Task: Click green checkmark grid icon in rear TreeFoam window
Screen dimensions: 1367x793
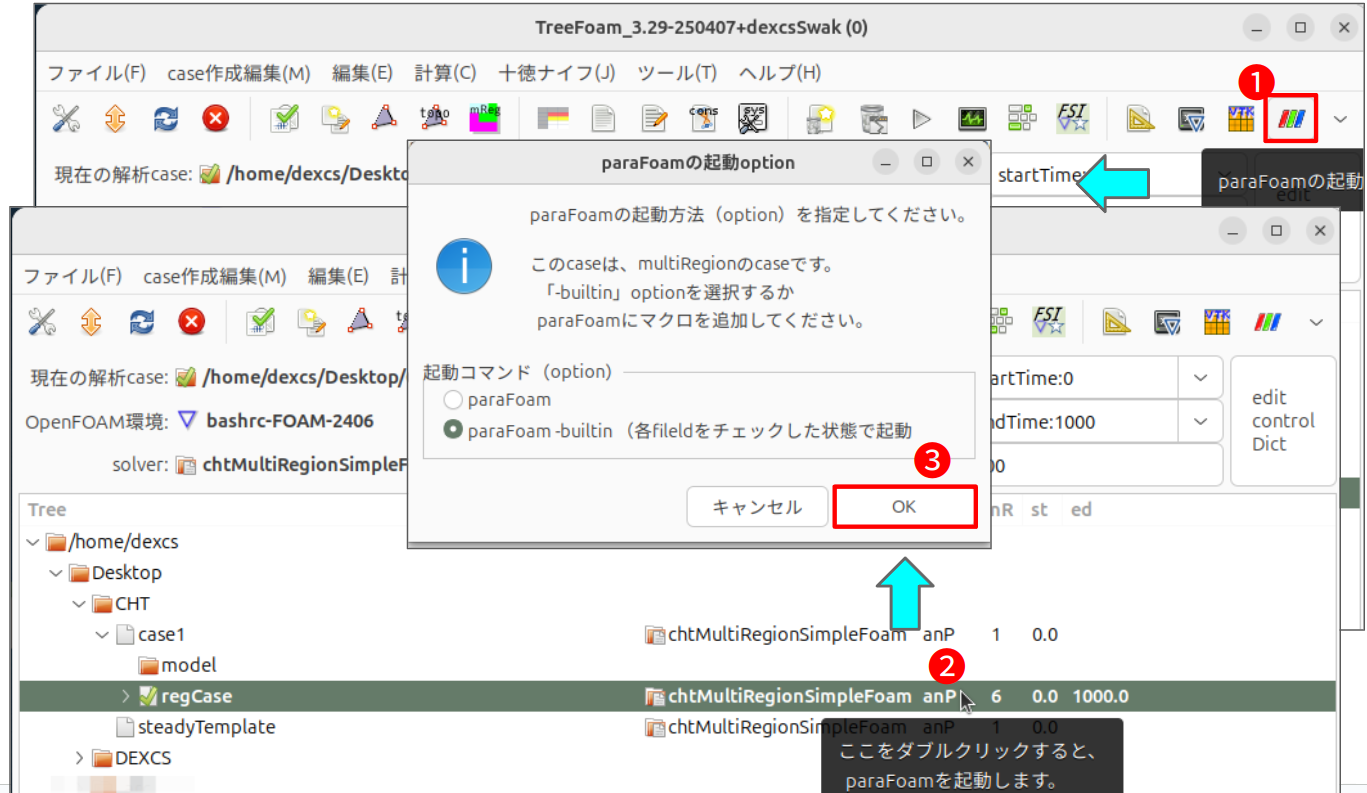Action: pyautogui.click(x=285, y=120)
